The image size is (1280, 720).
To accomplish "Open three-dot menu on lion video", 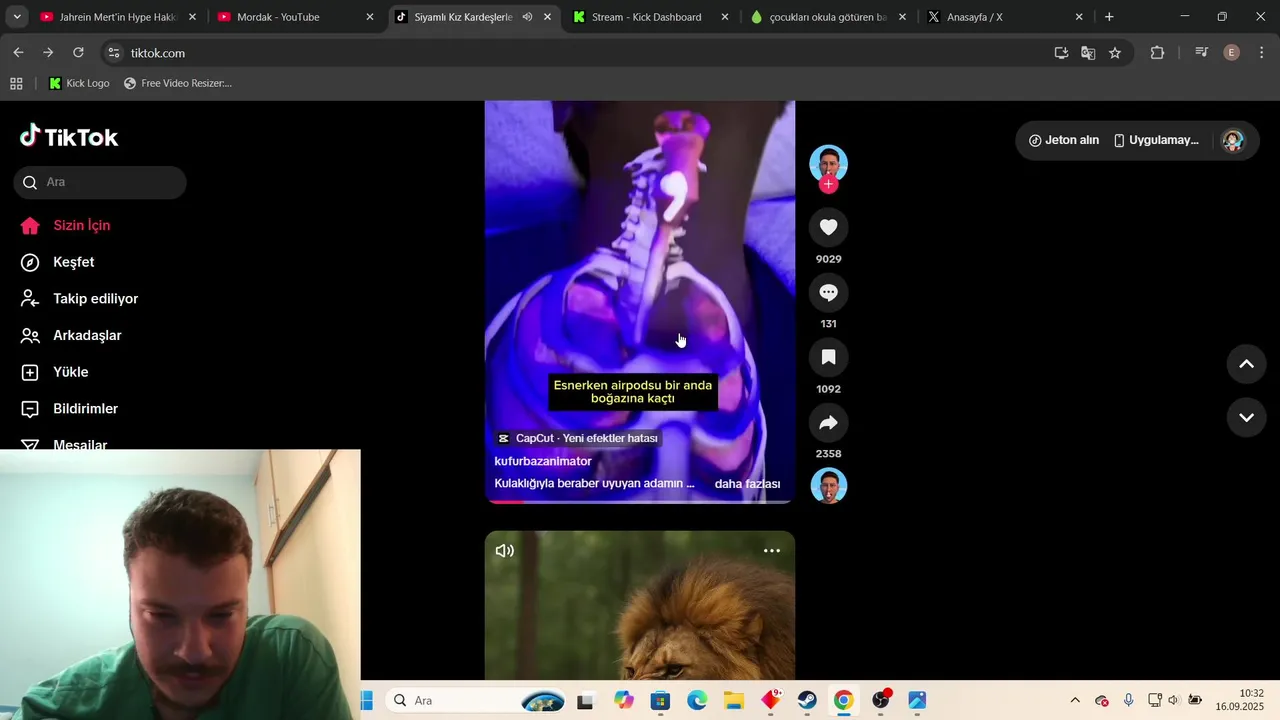I will click(772, 550).
